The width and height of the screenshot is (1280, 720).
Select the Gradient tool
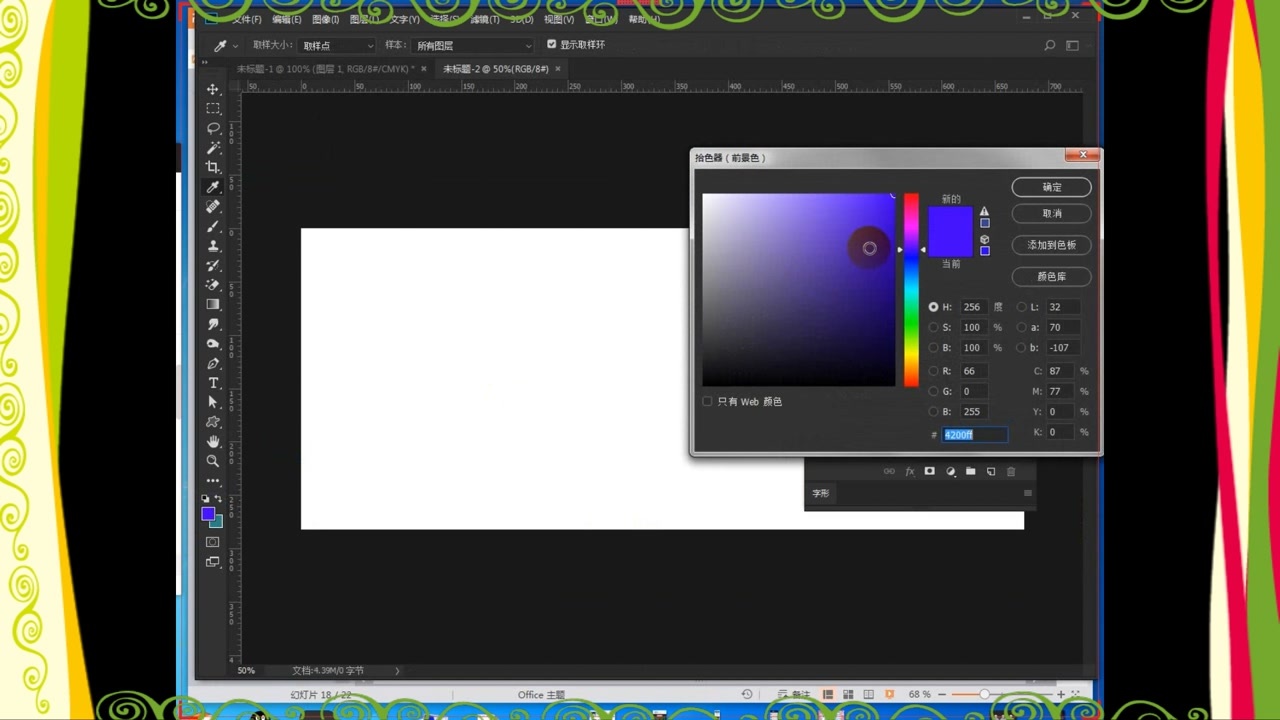(213, 304)
